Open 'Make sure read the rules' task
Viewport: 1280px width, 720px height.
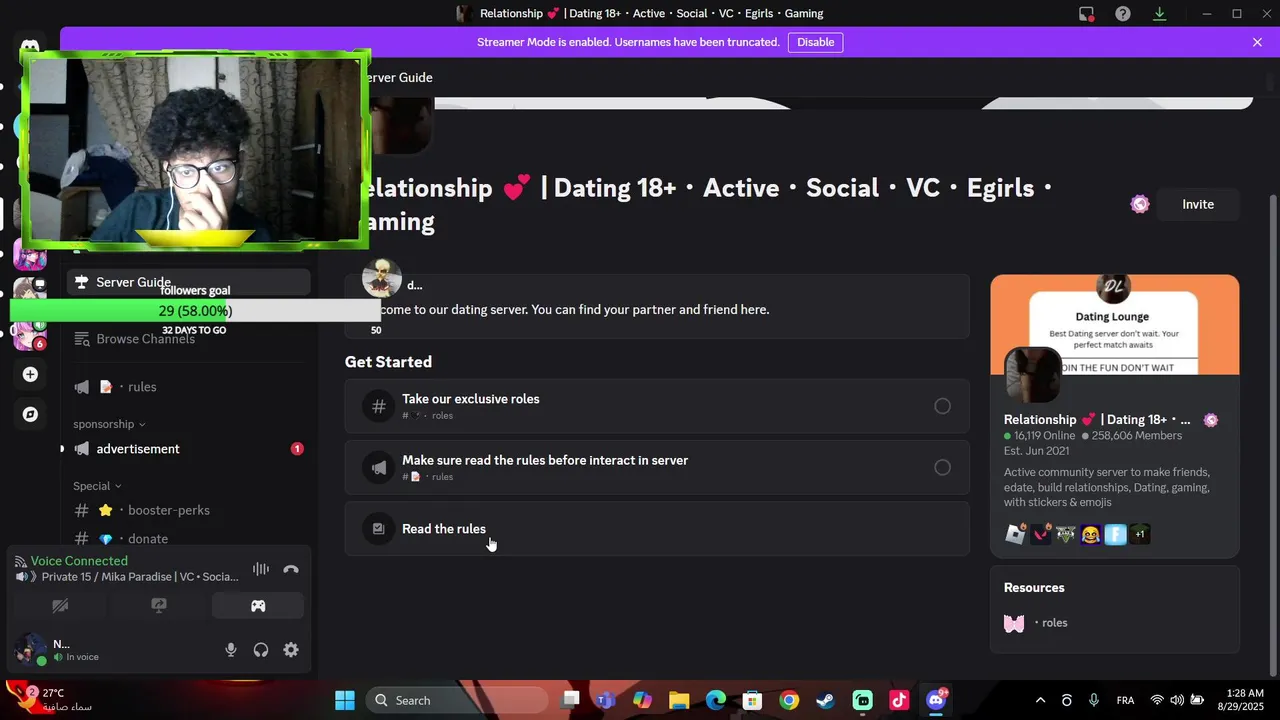(657, 468)
